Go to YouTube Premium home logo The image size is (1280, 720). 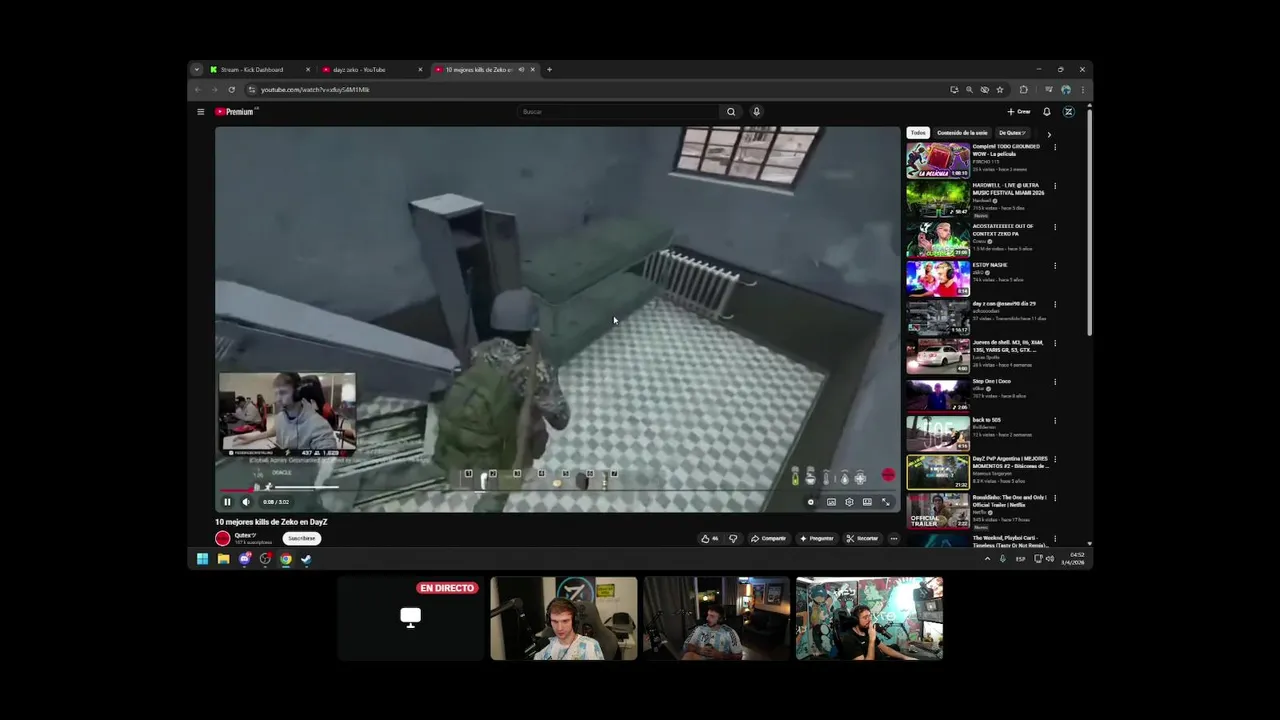[x=236, y=112]
